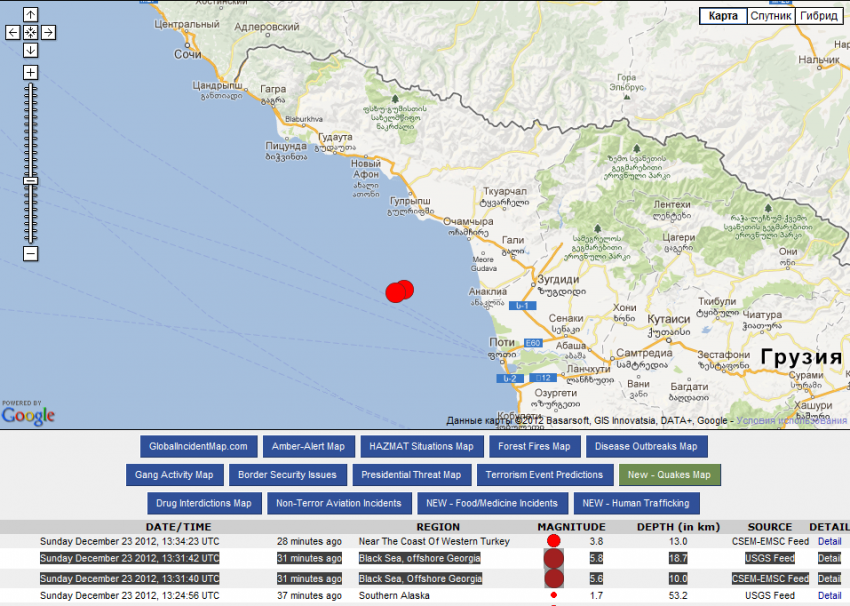The height and width of the screenshot is (606, 850).
Task: Pan the map right with arrow button
Action: (48, 32)
